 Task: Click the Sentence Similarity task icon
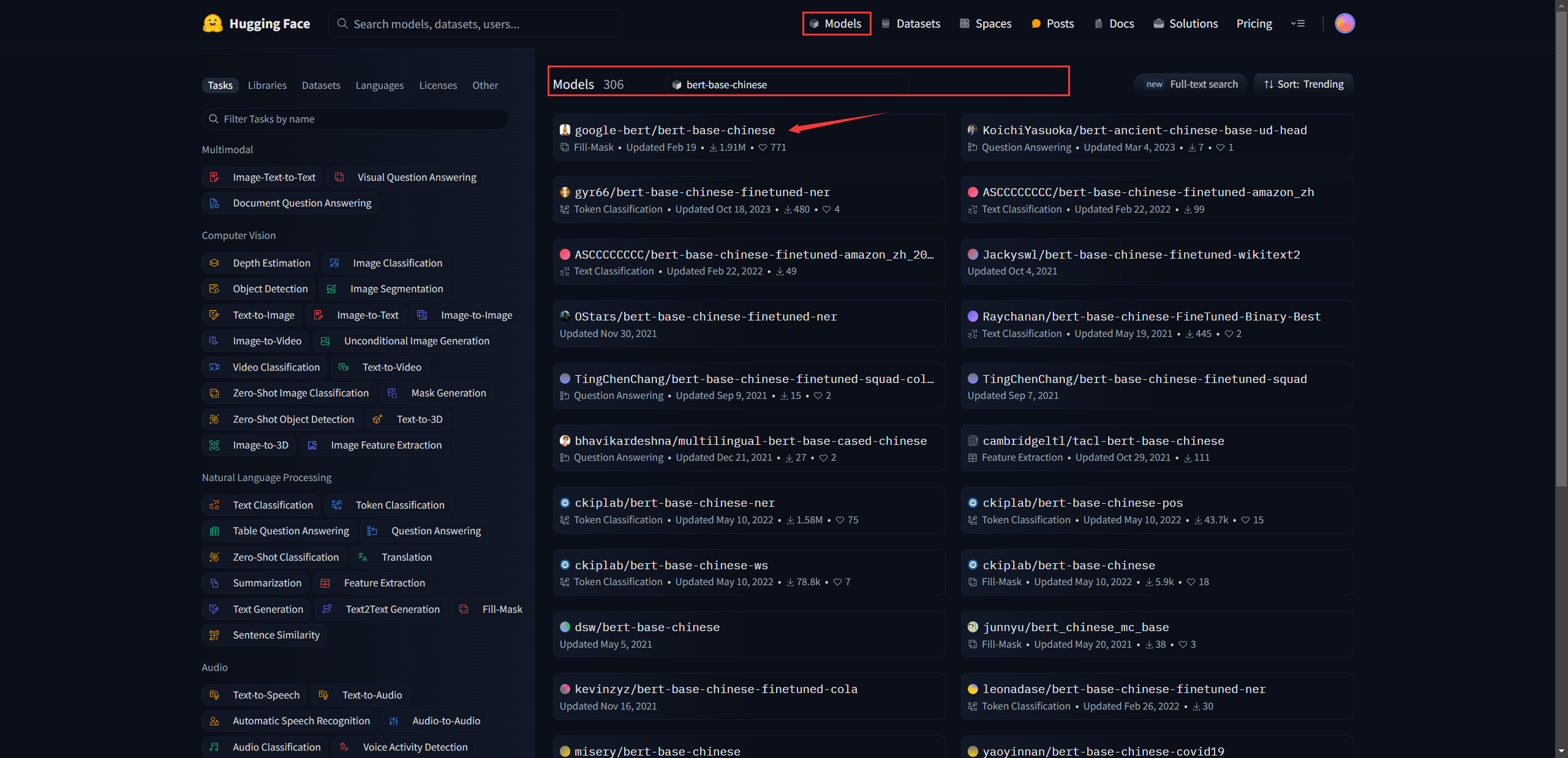click(214, 635)
